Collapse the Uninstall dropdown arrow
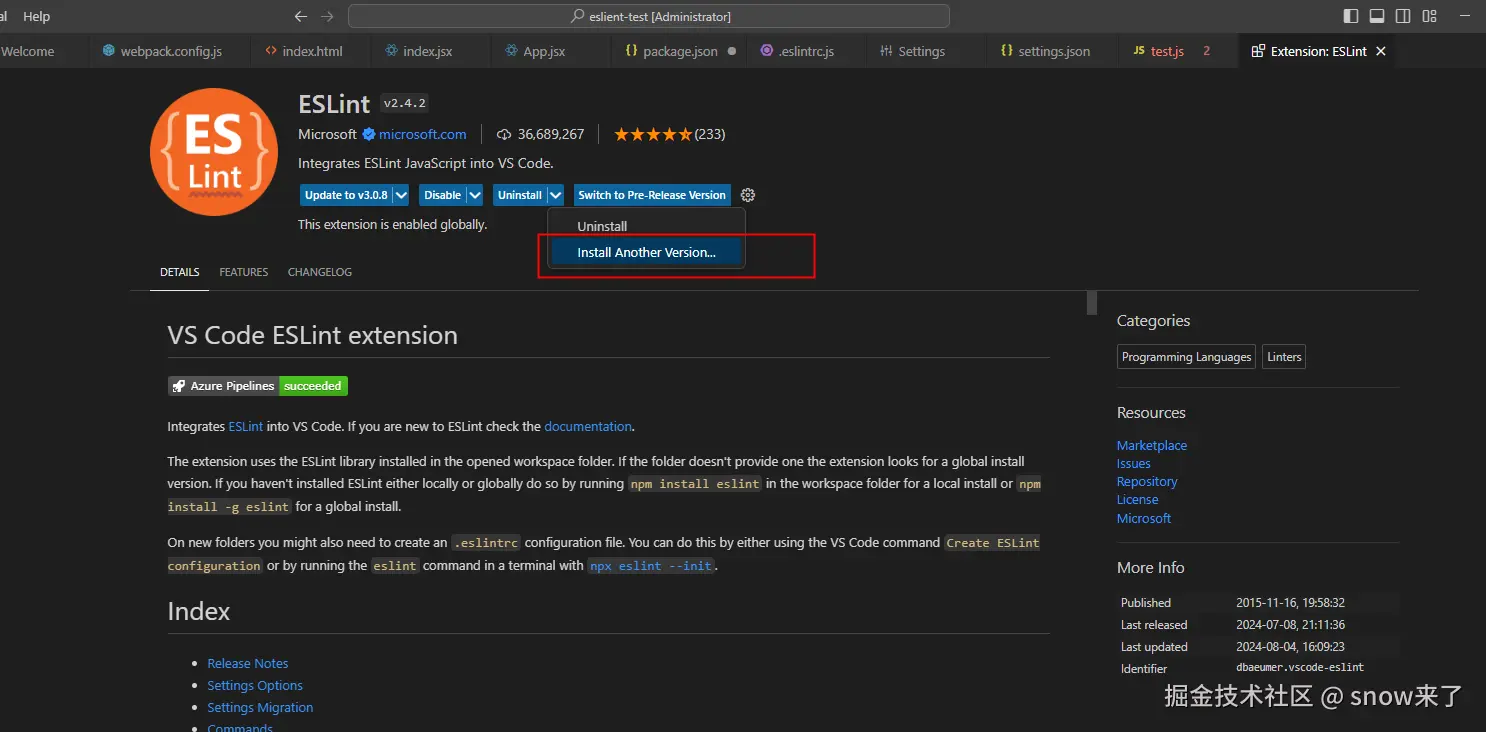 coord(556,195)
